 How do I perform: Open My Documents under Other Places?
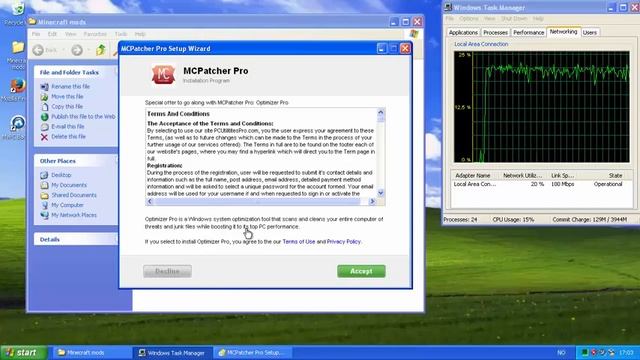(69, 185)
